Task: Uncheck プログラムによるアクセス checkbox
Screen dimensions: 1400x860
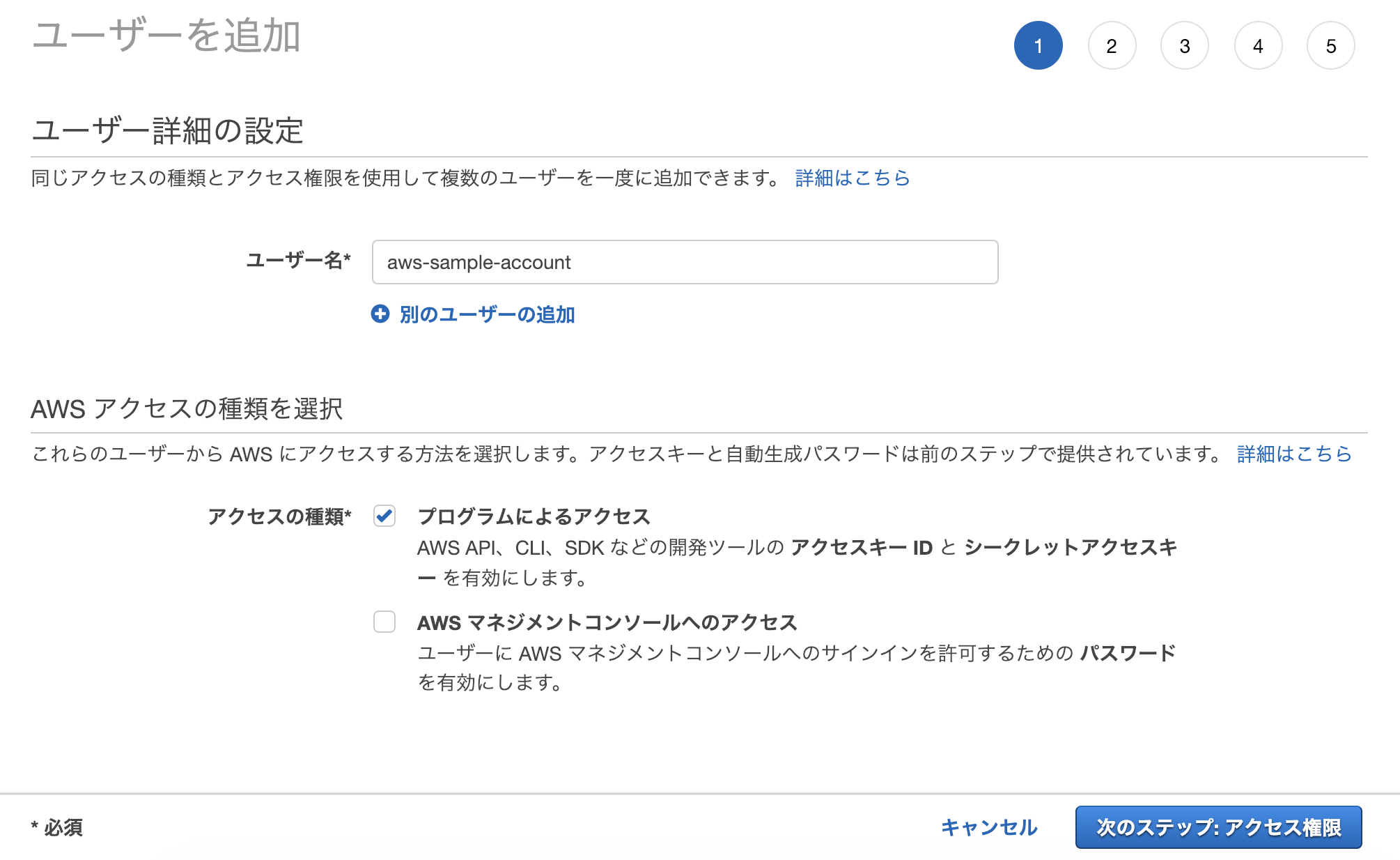Action: point(384,516)
